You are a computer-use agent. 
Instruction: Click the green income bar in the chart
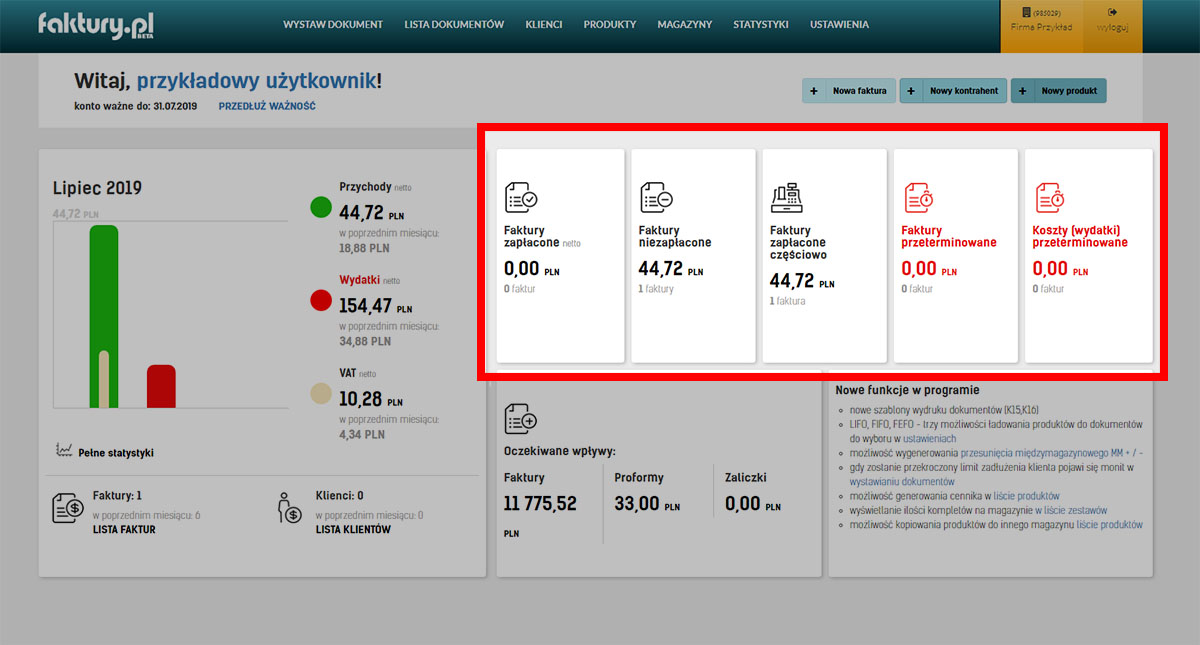click(x=104, y=315)
